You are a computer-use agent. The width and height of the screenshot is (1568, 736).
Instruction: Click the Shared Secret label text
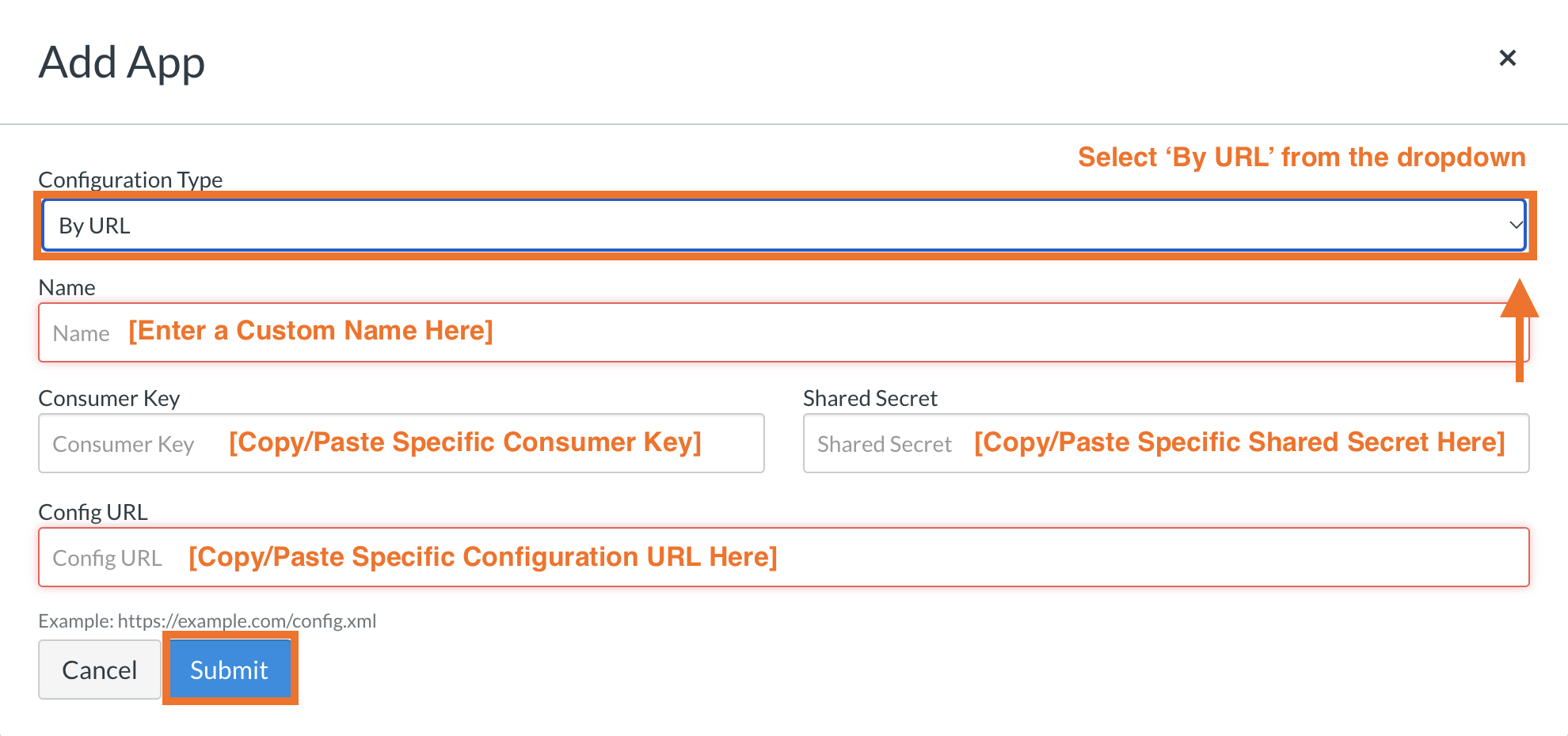pyautogui.click(x=870, y=398)
